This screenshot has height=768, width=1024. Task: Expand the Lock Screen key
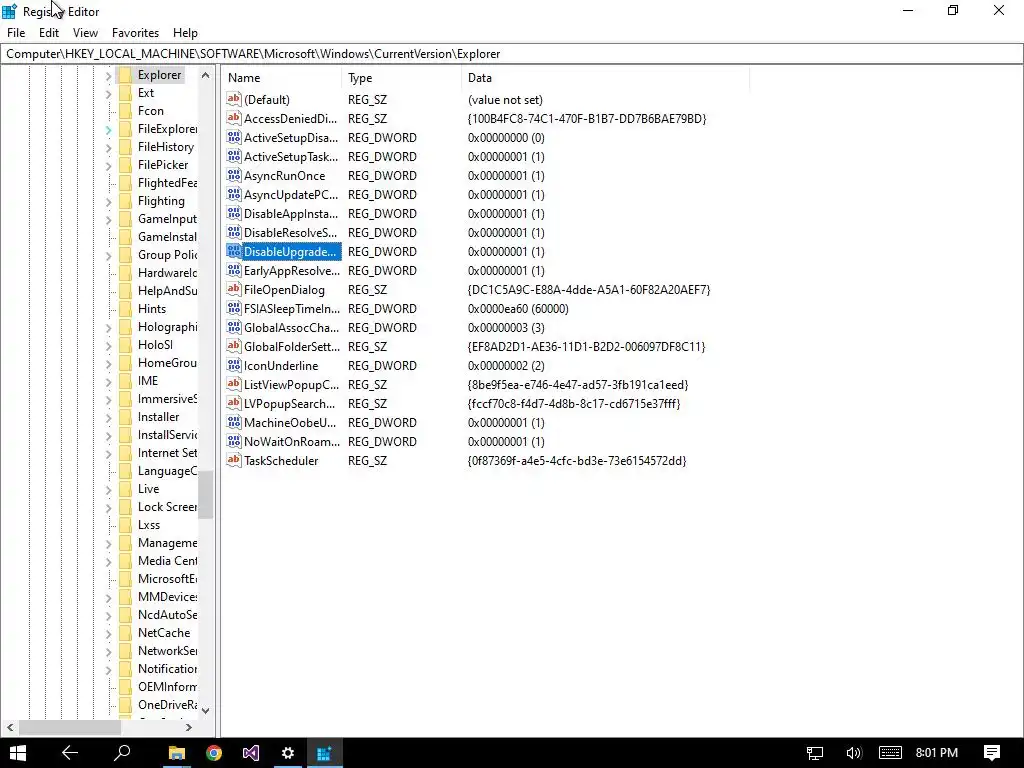pos(108,508)
